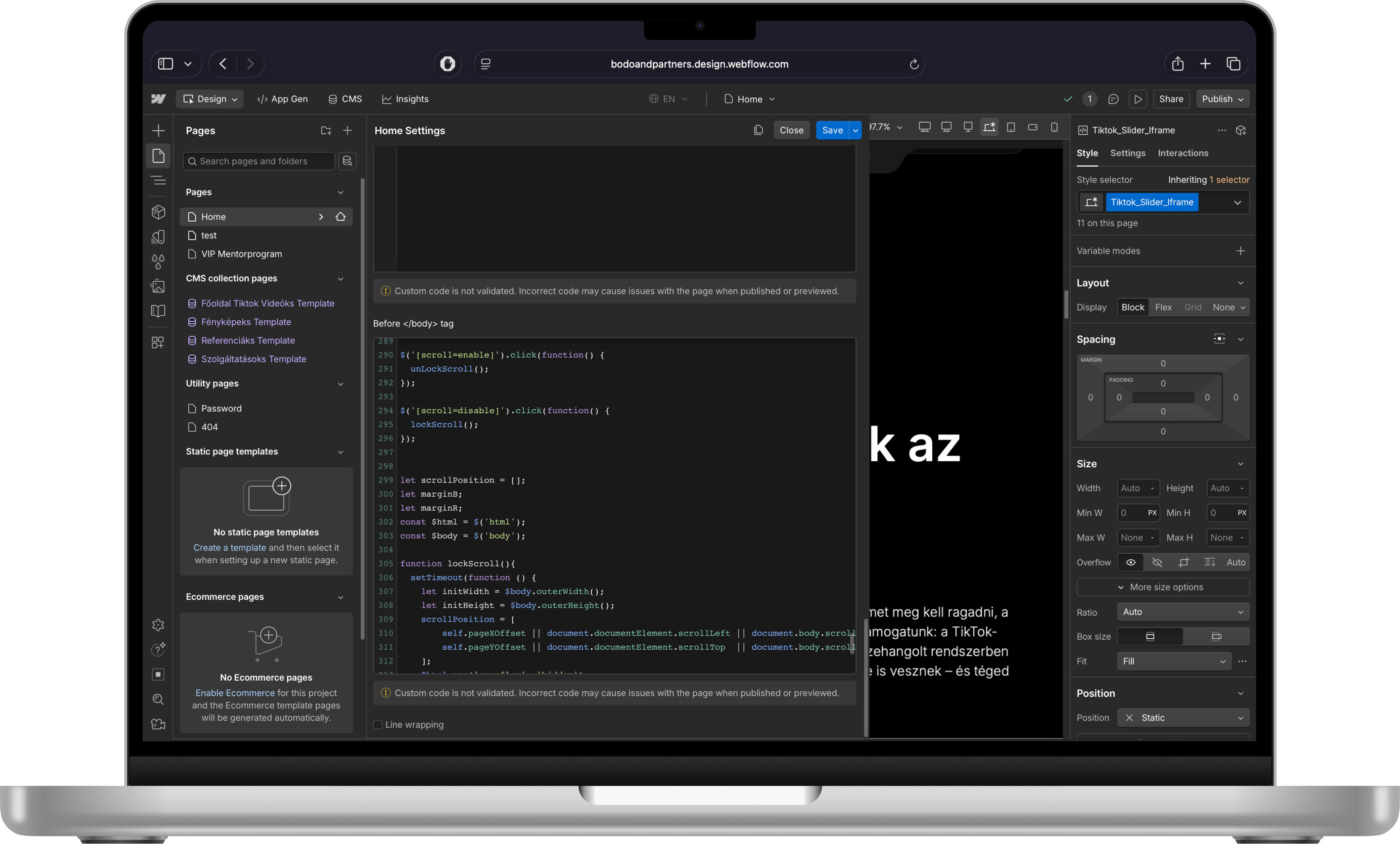Open the Position Static dropdown

(1182, 718)
